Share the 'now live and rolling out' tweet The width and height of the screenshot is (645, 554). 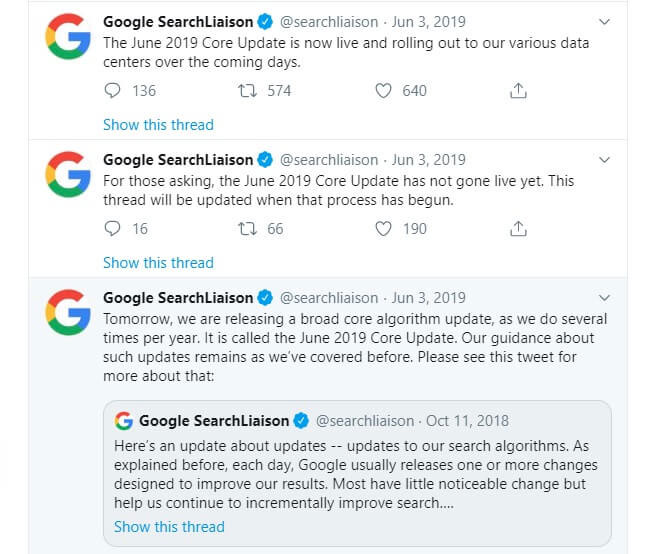(518, 90)
